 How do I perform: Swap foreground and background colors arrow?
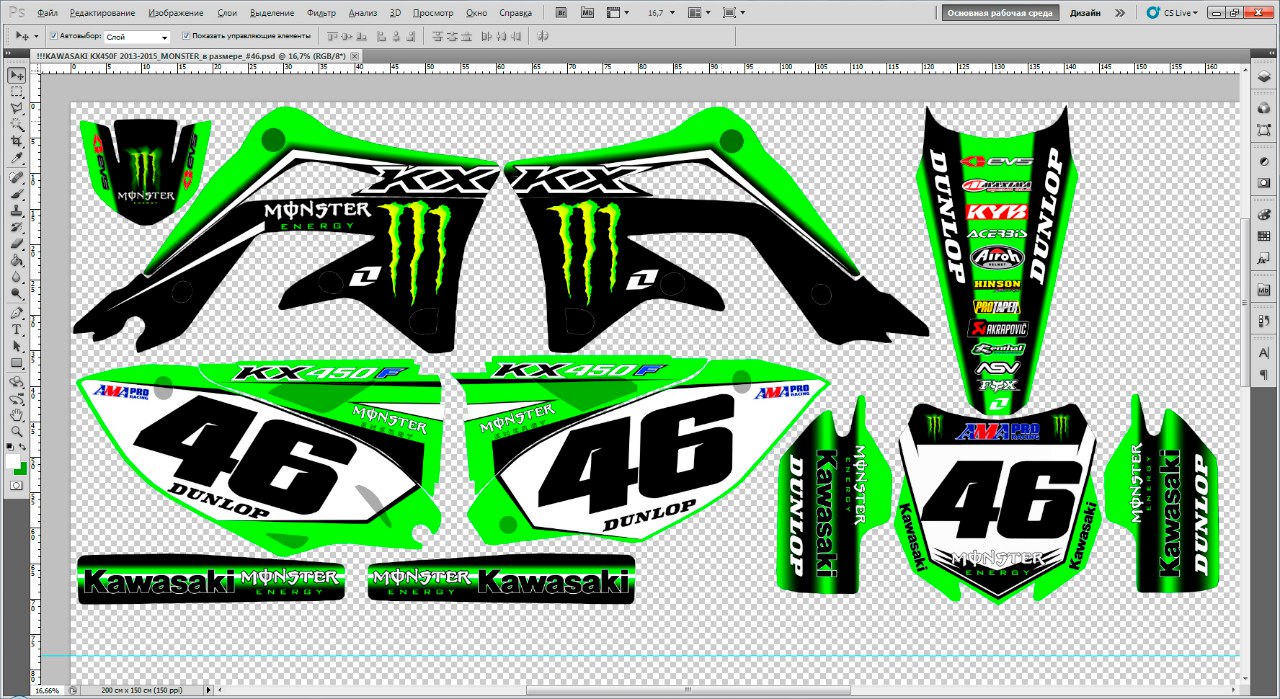click(x=24, y=448)
